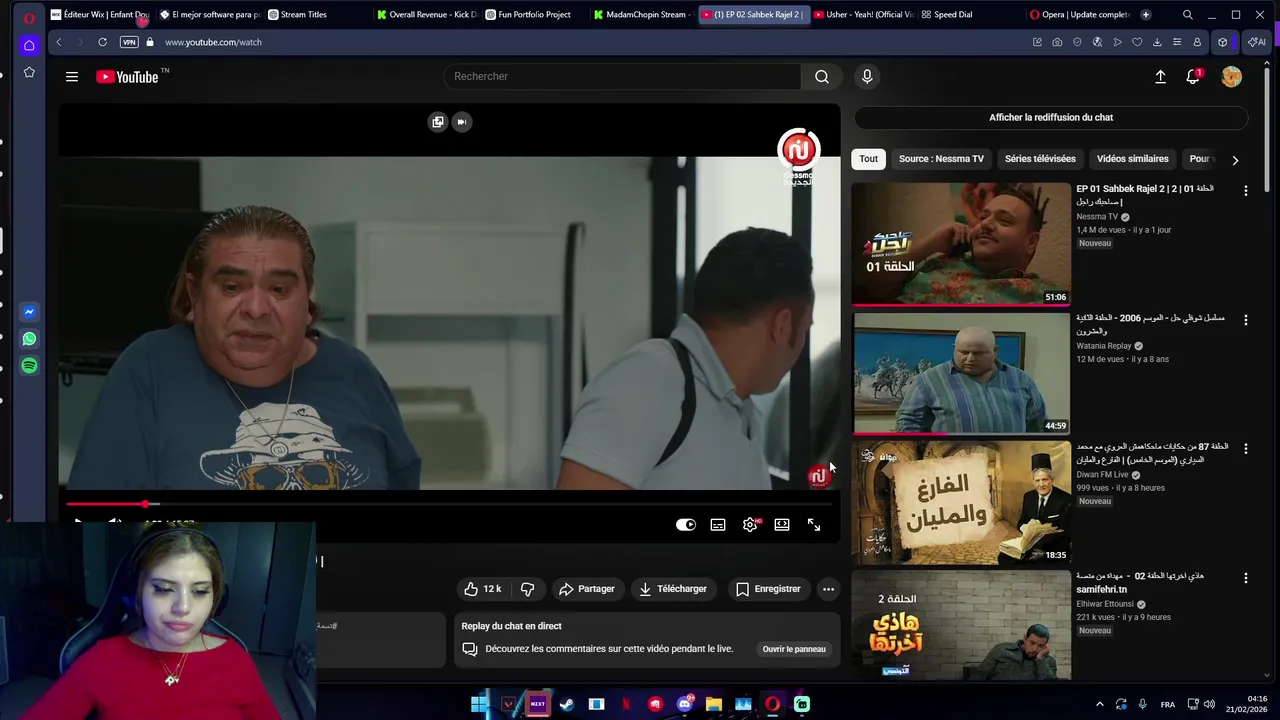1280x720 pixels.
Task: Open more actions ellipsis under video
Action: pos(828,589)
